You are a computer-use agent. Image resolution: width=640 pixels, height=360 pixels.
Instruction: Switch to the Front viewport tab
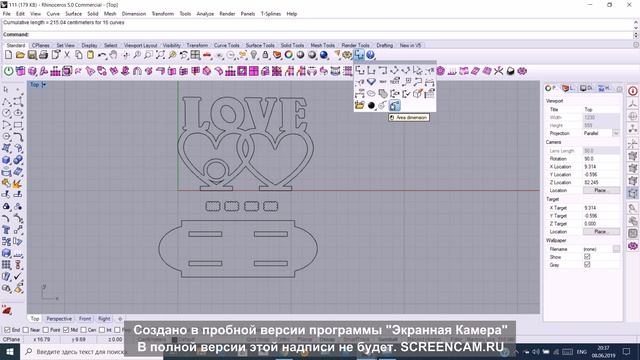tap(85, 318)
